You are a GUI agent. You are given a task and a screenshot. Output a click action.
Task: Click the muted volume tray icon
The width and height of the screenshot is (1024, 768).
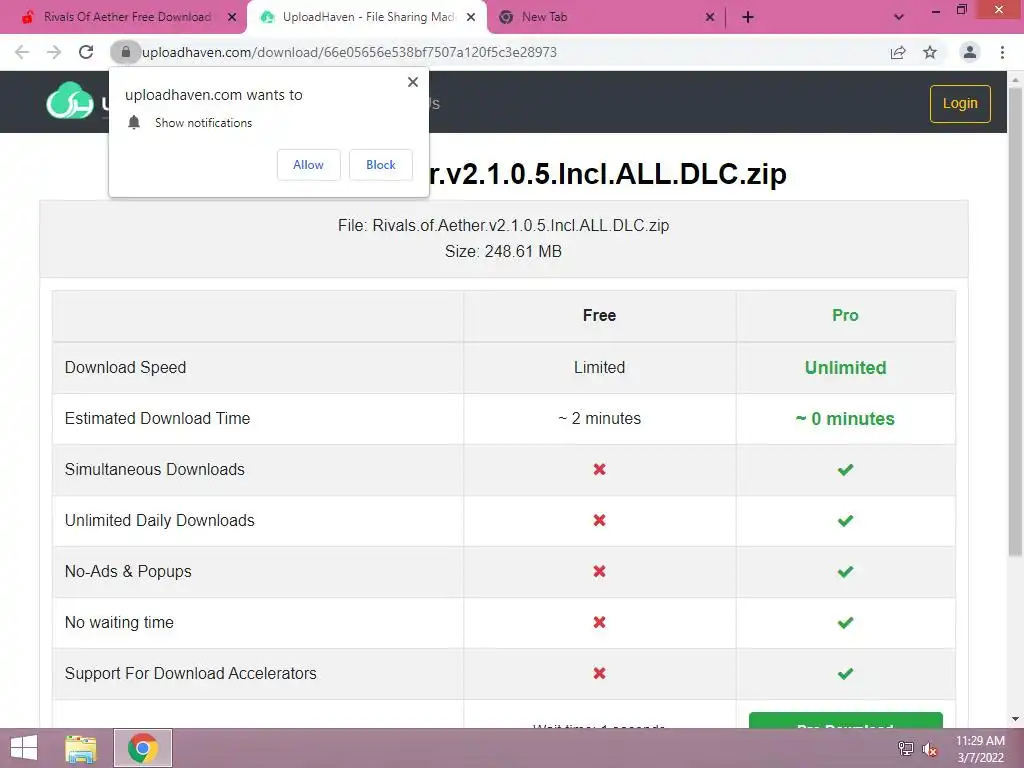(930, 749)
